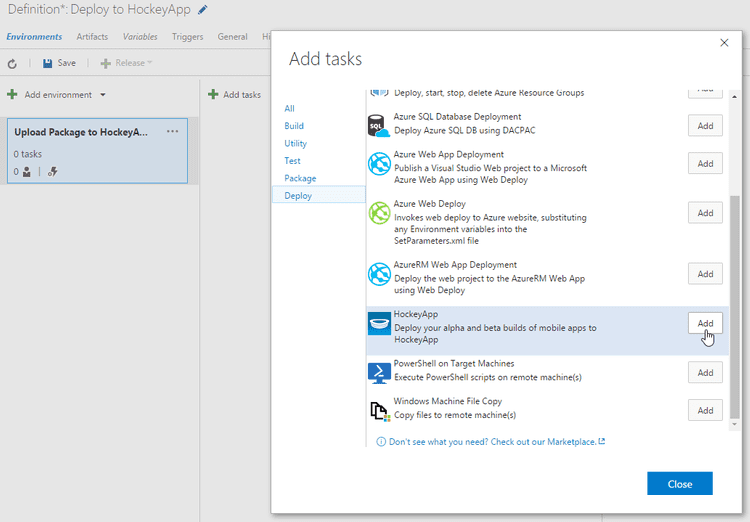Click the 'Add tasks' dialog heading
Image resolution: width=750 pixels, height=522 pixels.
325,59
